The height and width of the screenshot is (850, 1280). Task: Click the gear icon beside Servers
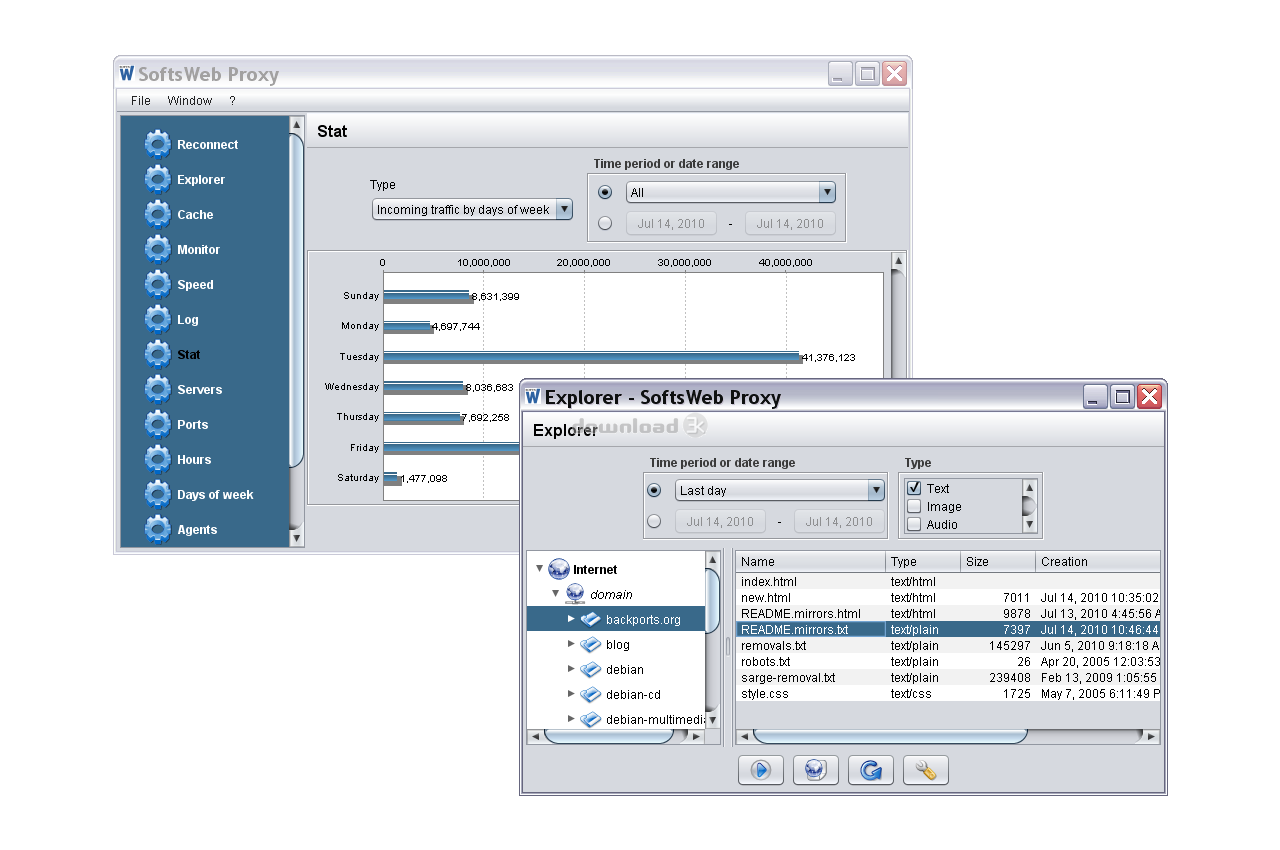(x=157, y=389)
